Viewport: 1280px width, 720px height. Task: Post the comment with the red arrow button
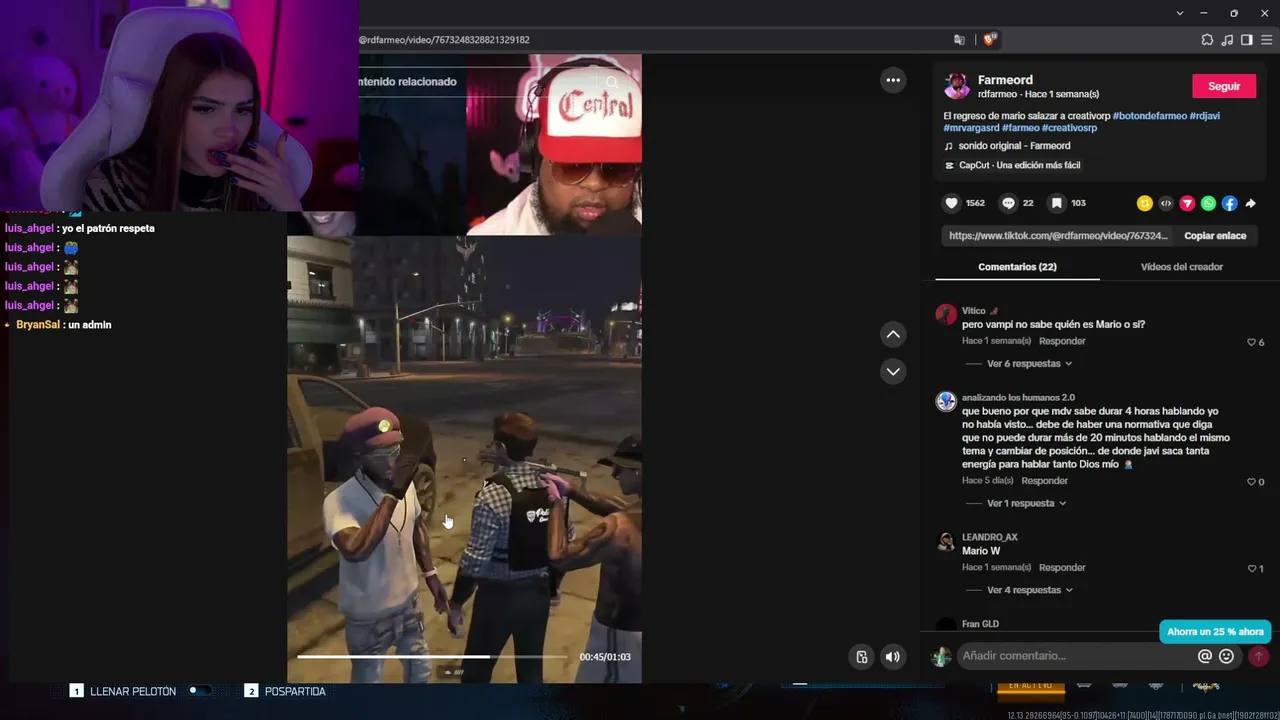click(1259, 656)
